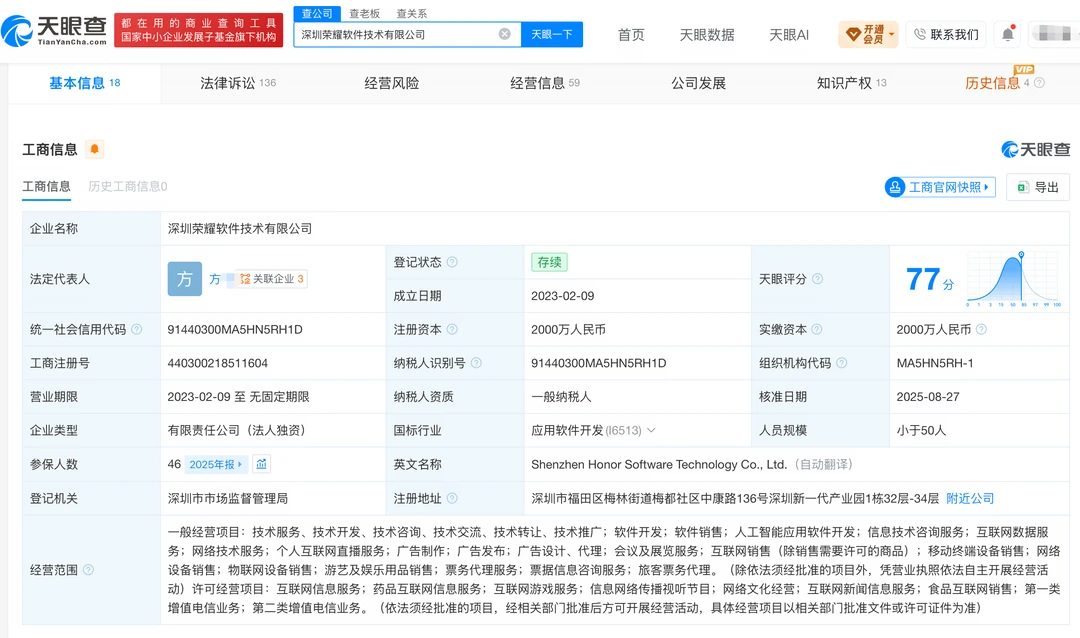Switch to the 法律诉讼 tab
This screenshot has height=638, width=1080.
[x=238, y=83]
